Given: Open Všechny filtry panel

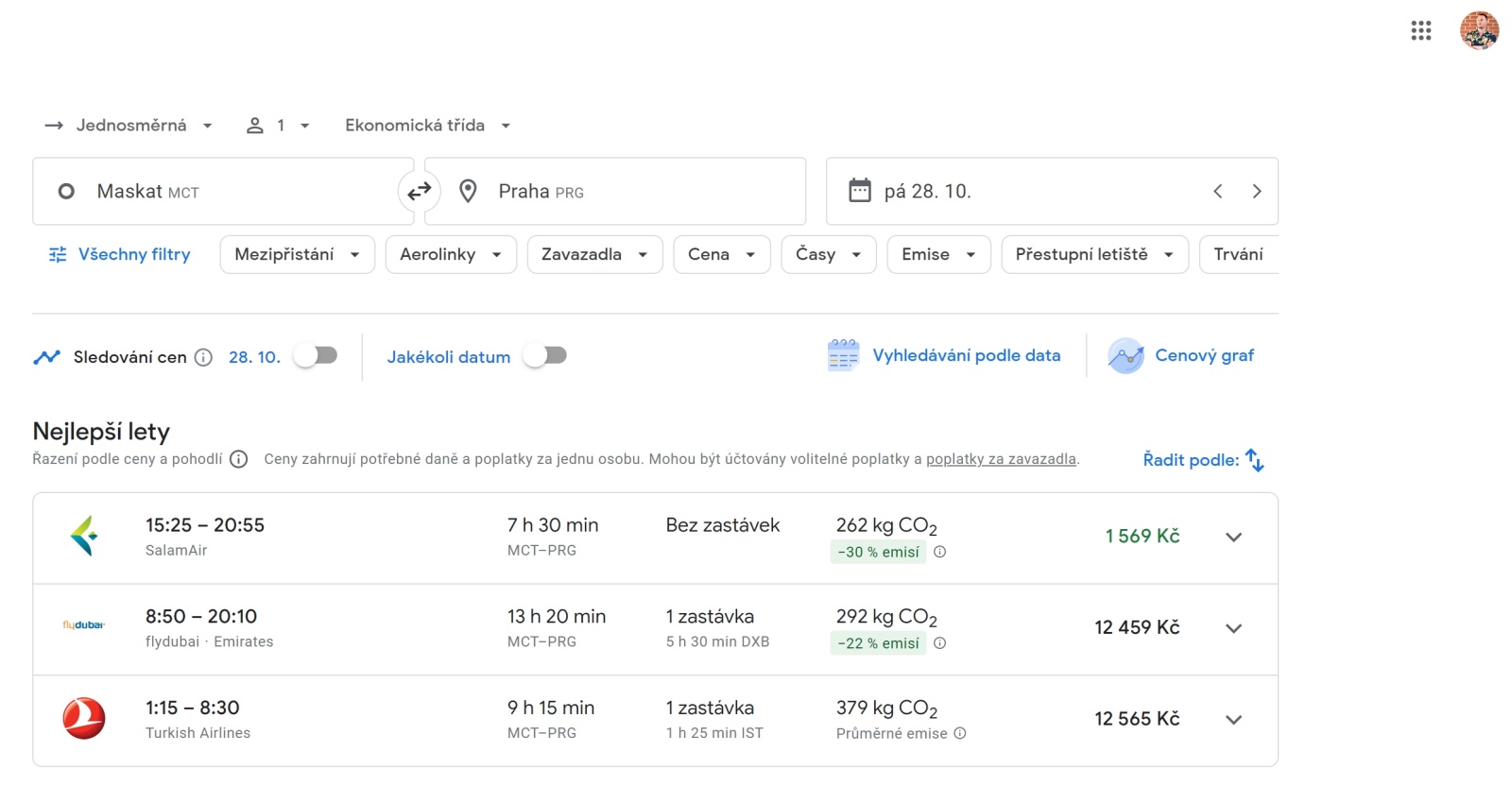Looking at the screenshot, I should tap(120, 254).
